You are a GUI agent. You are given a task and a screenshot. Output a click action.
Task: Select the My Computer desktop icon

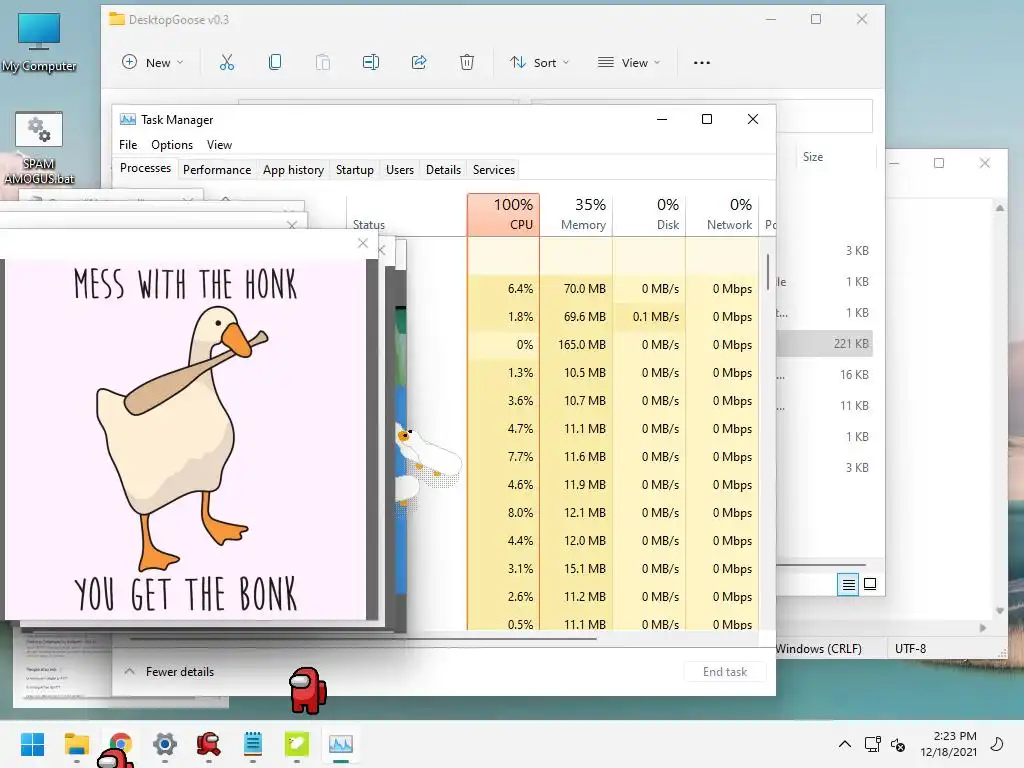[39, 42]
